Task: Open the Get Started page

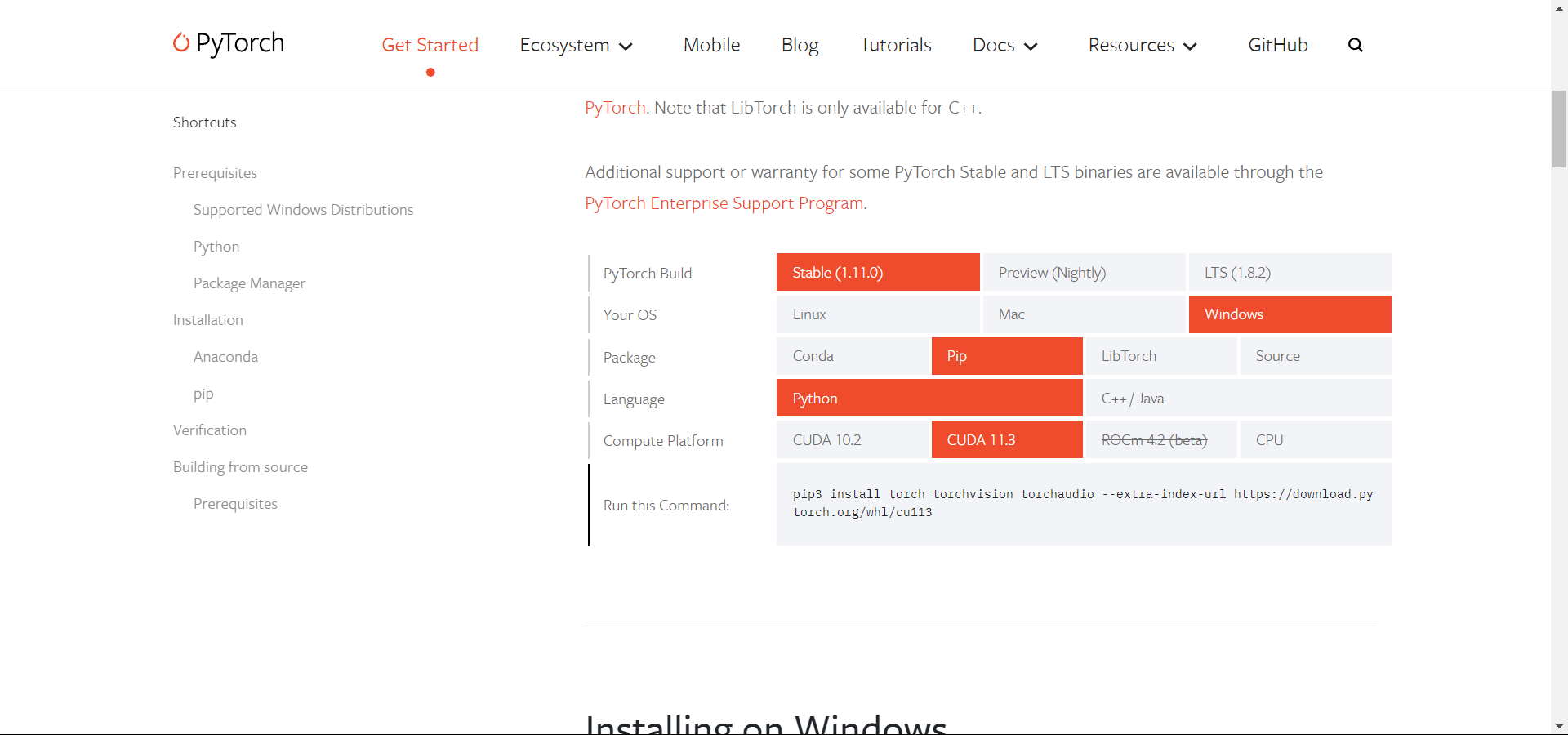Action: click(430, 45)
